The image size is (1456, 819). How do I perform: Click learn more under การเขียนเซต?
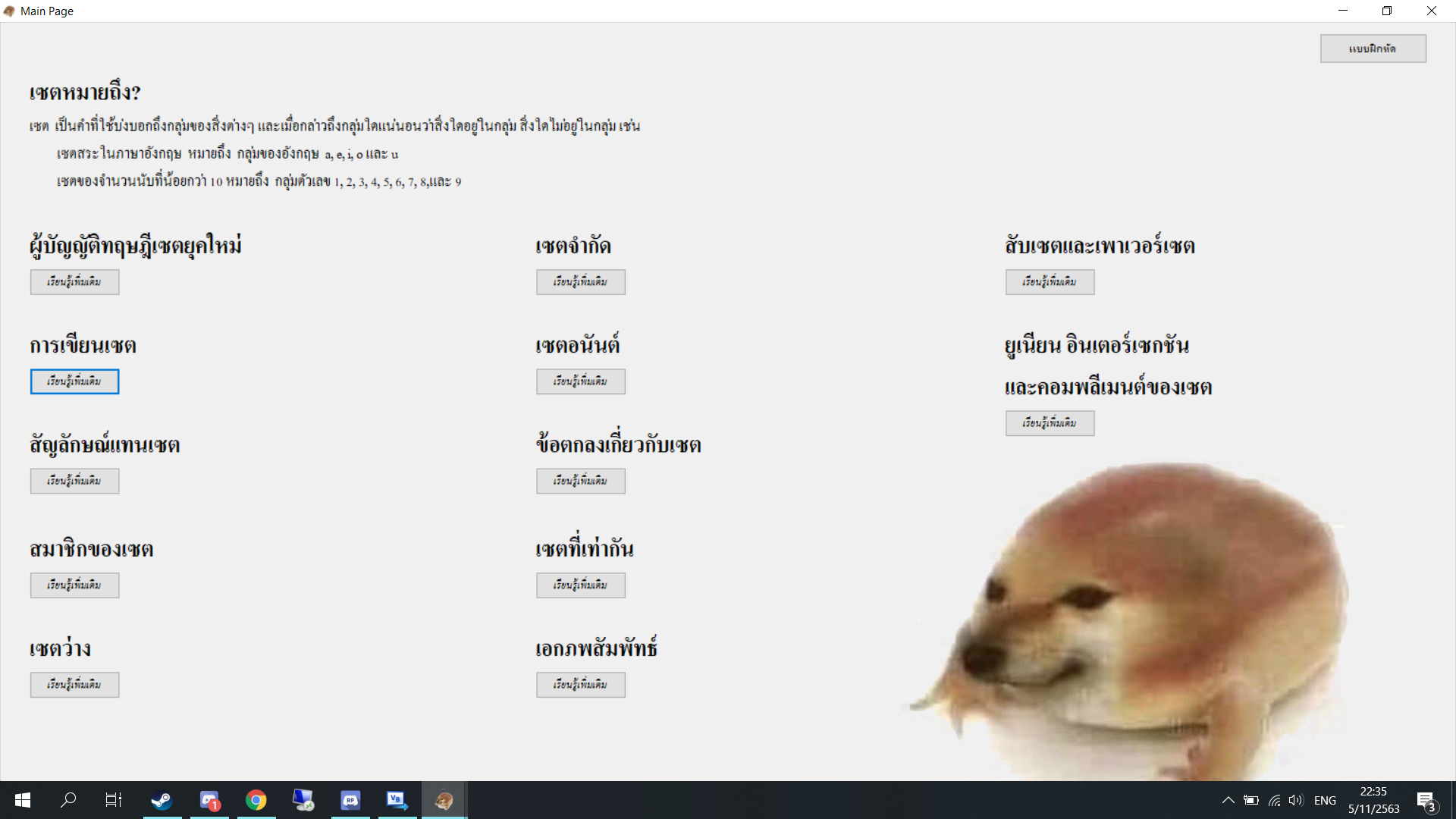tap(74, 381)
